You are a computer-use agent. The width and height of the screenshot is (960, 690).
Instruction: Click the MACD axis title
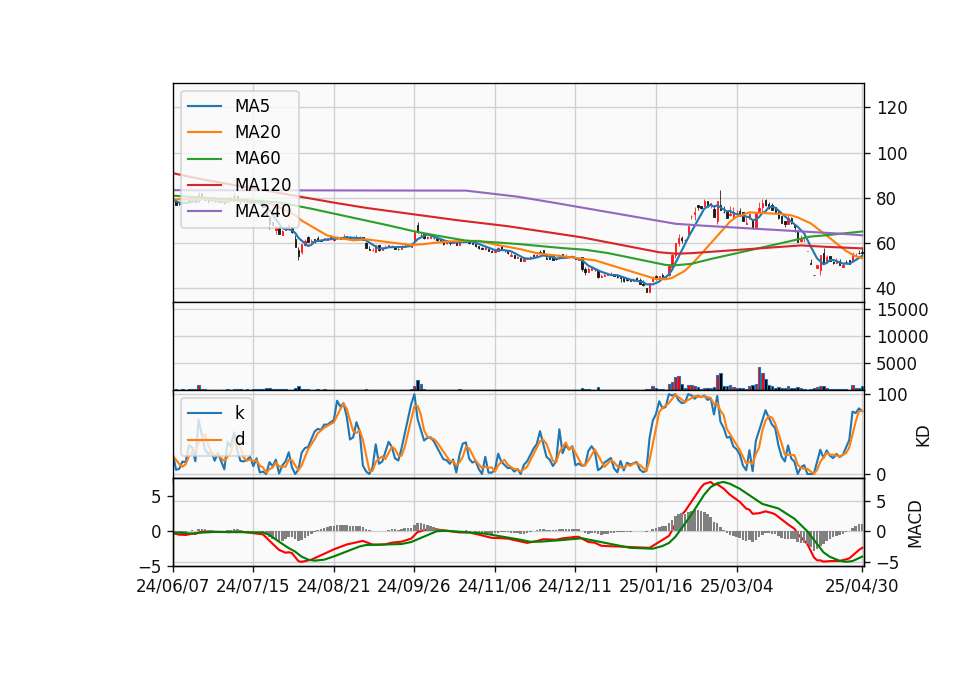[x=914, y=524]
